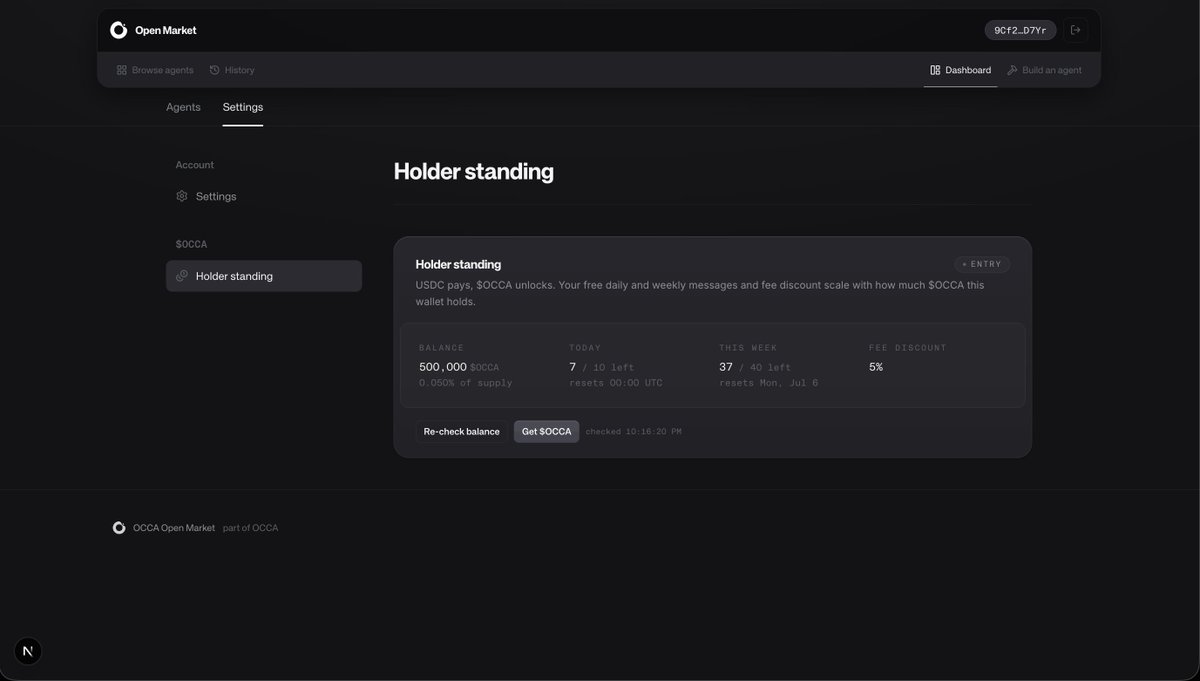Viewport: 1200px width, 681px height.
Task: Click the 7 / 10 left today count
Action: [601, 367]
